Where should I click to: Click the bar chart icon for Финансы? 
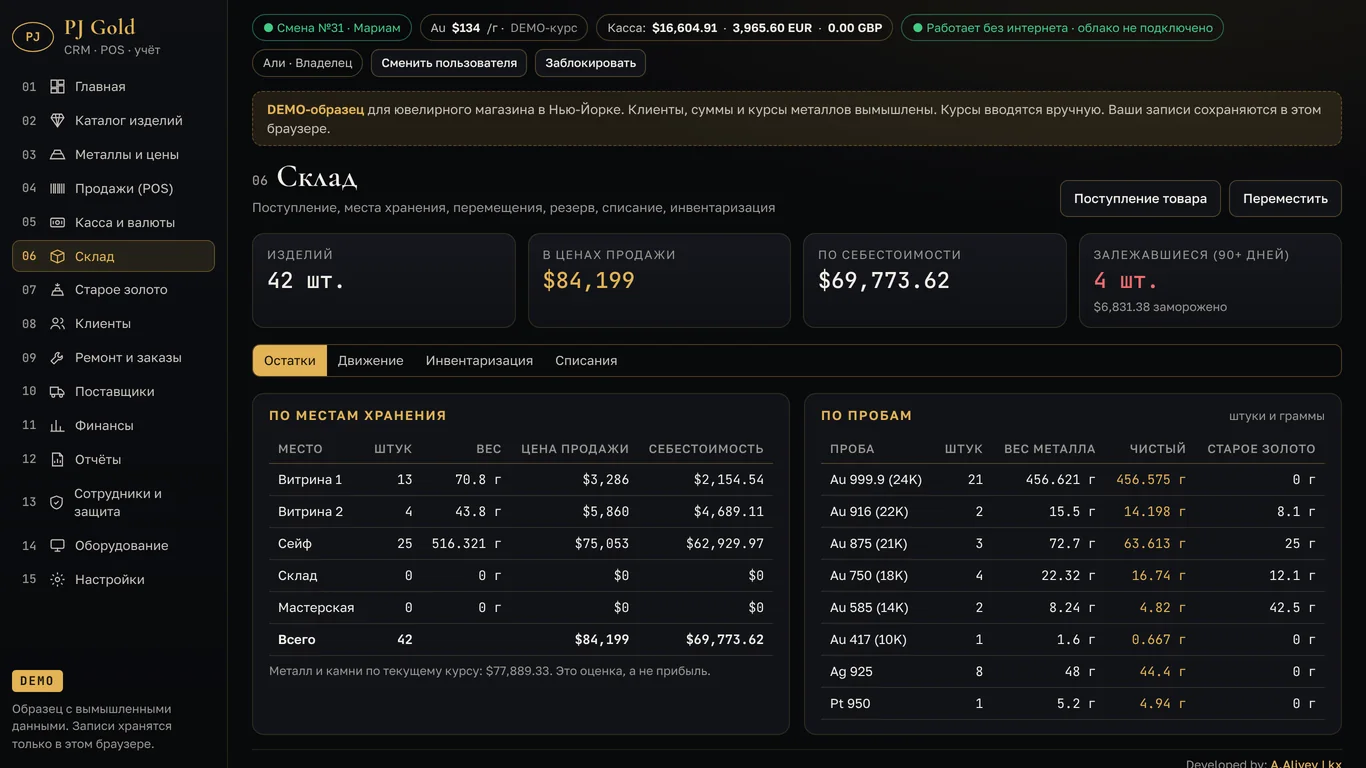coord(58,426)
